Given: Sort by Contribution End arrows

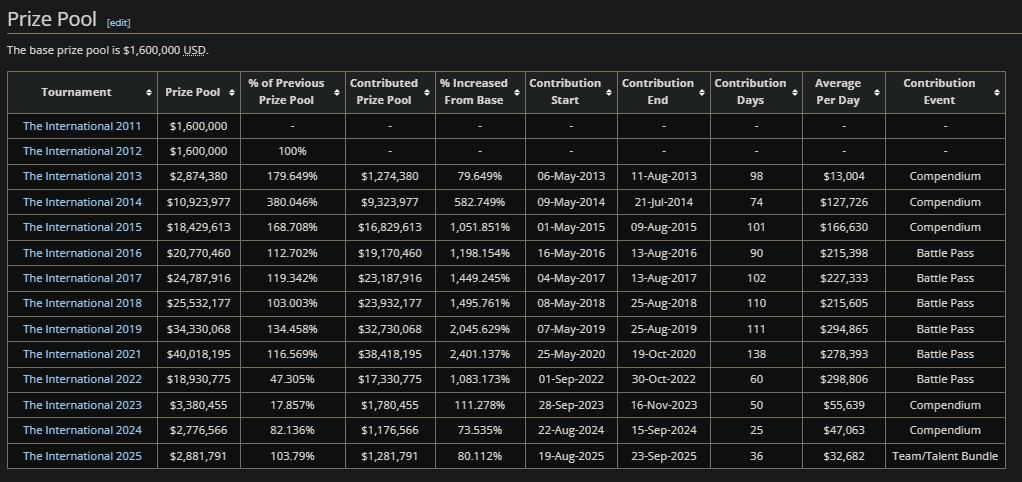Looking at the screenshot, I should pyautogui.click(x=702, y=92).
